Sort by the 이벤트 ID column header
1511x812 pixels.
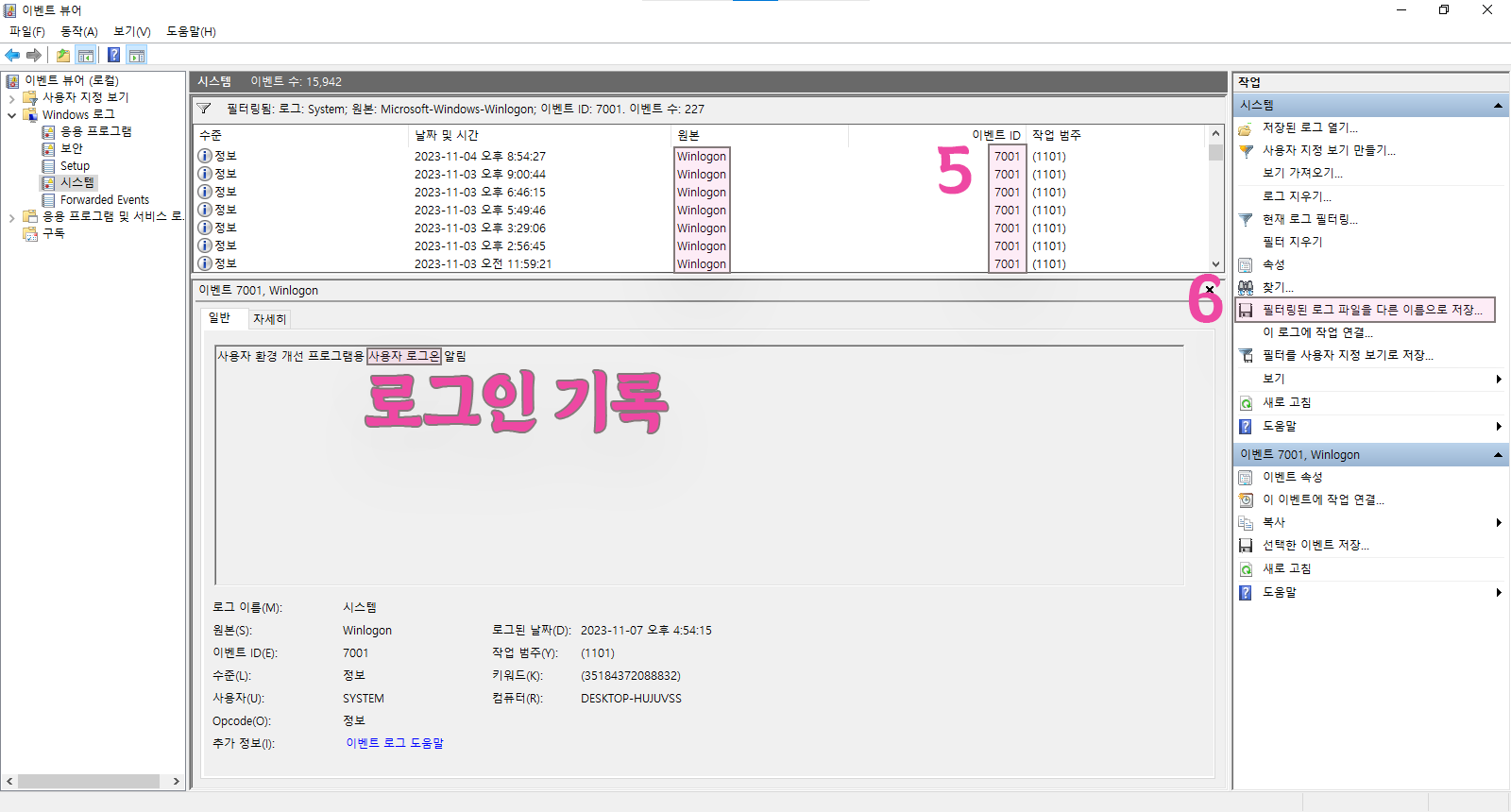937,135
